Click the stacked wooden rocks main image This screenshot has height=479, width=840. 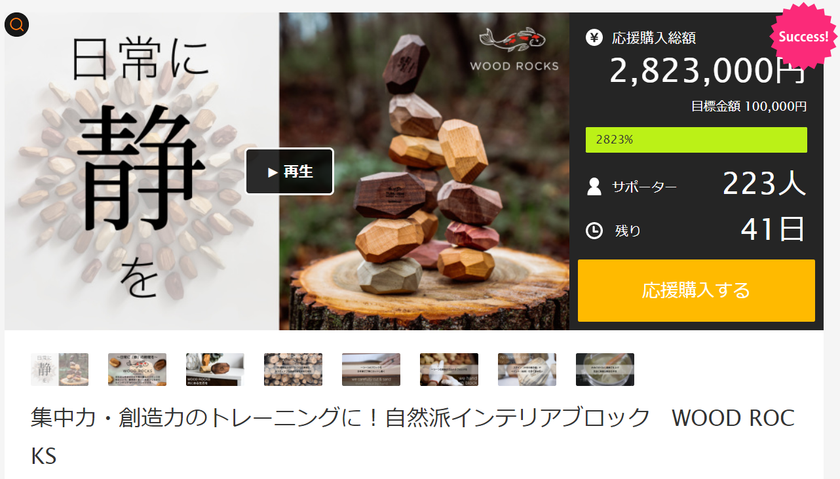[x=424, y=171]
